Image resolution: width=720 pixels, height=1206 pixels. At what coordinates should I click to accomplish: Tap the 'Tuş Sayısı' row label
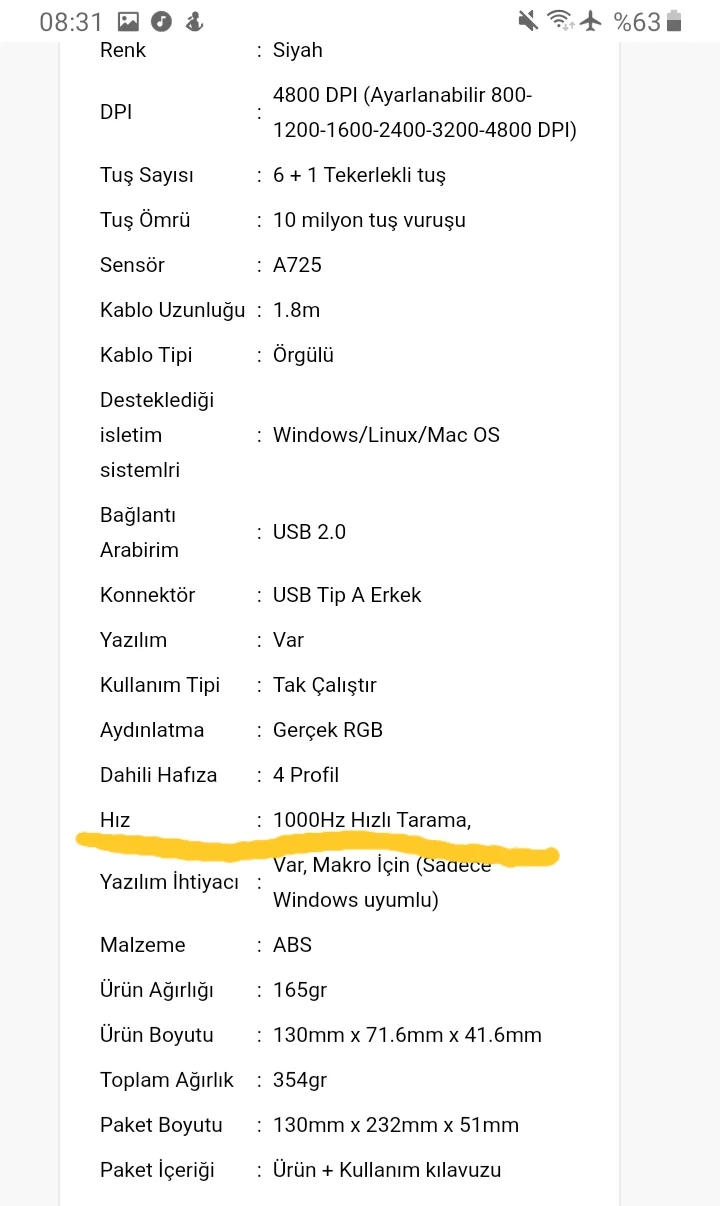pos(147,175)
